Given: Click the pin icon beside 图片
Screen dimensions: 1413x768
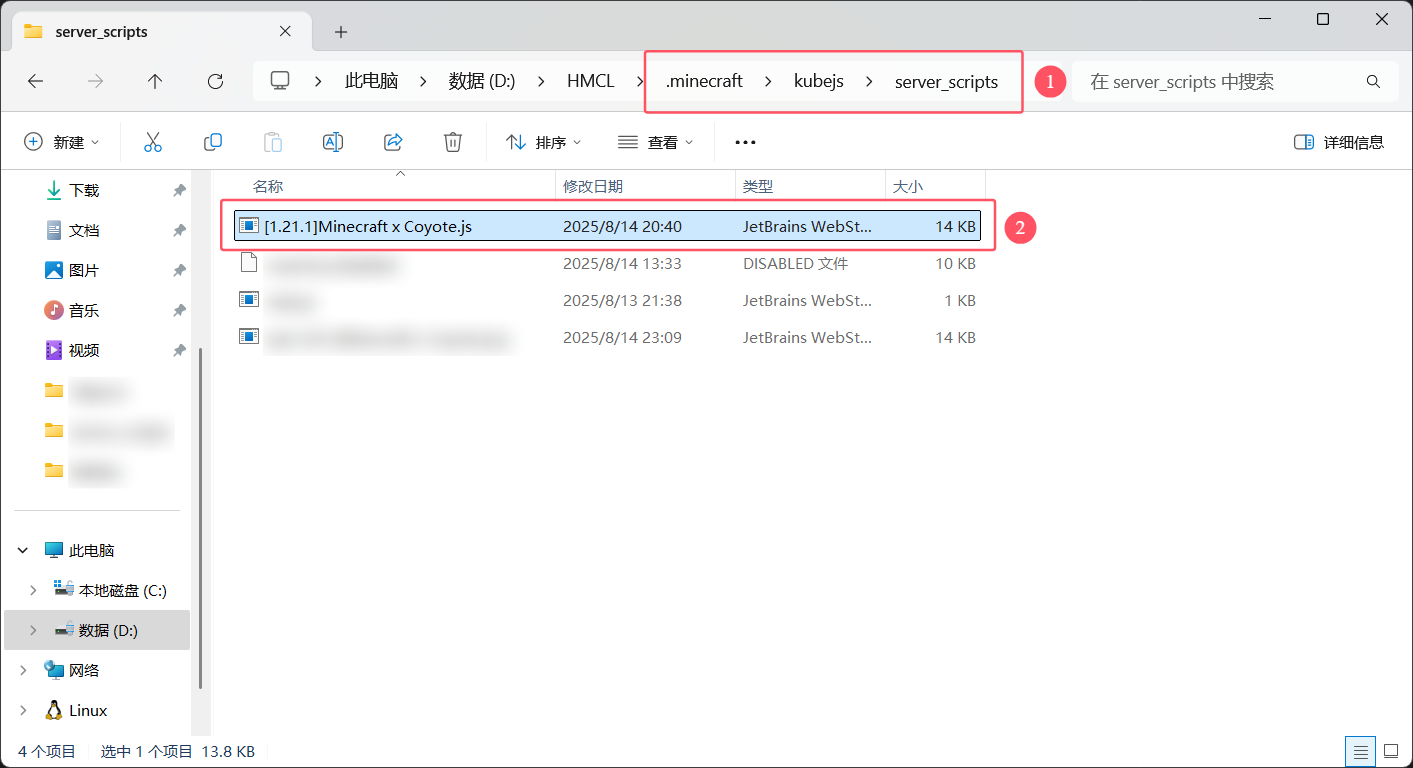Looking at the screenshot, I should click(179, 270).
